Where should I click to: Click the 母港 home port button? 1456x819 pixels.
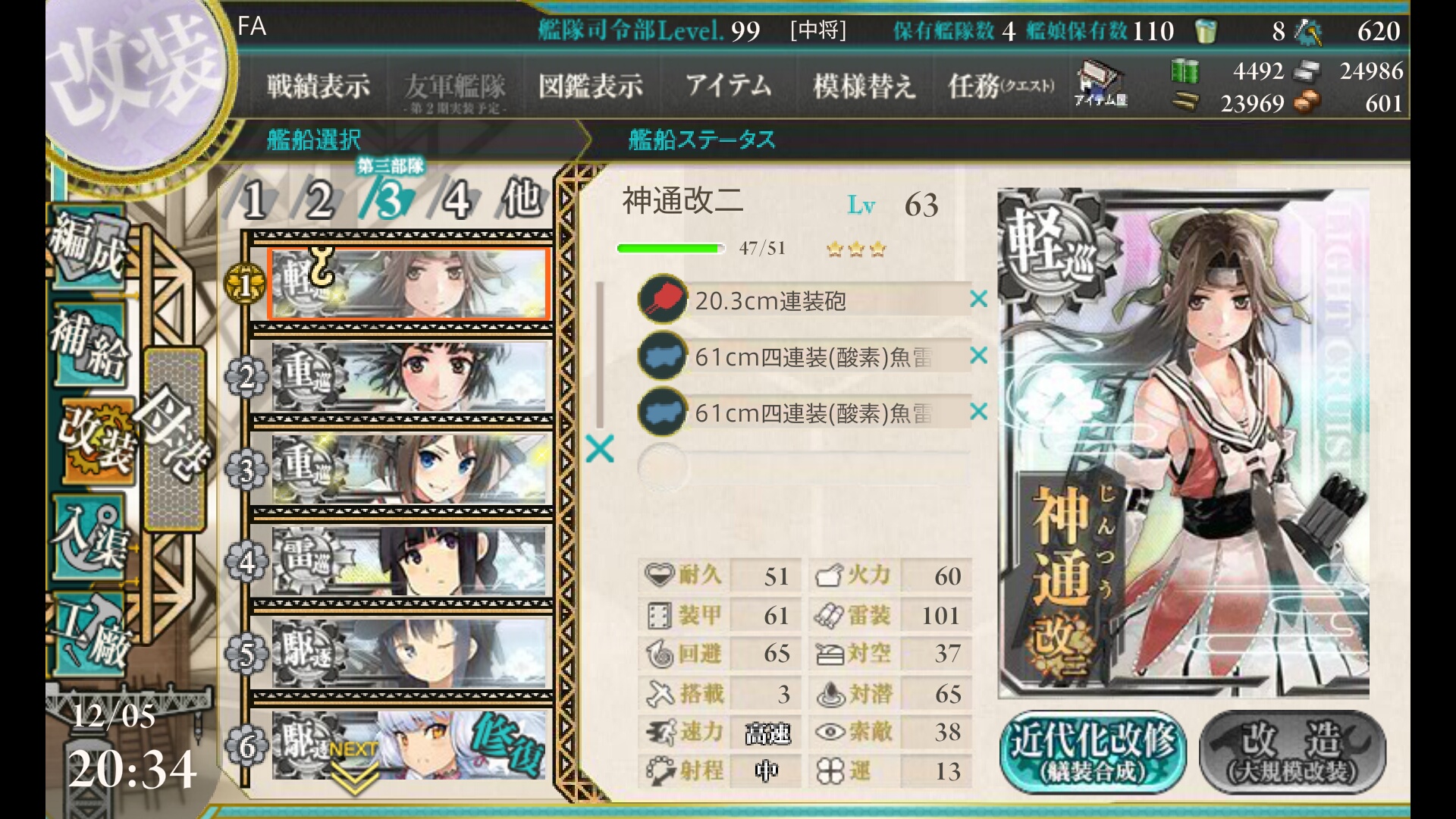tap(175, 439)
